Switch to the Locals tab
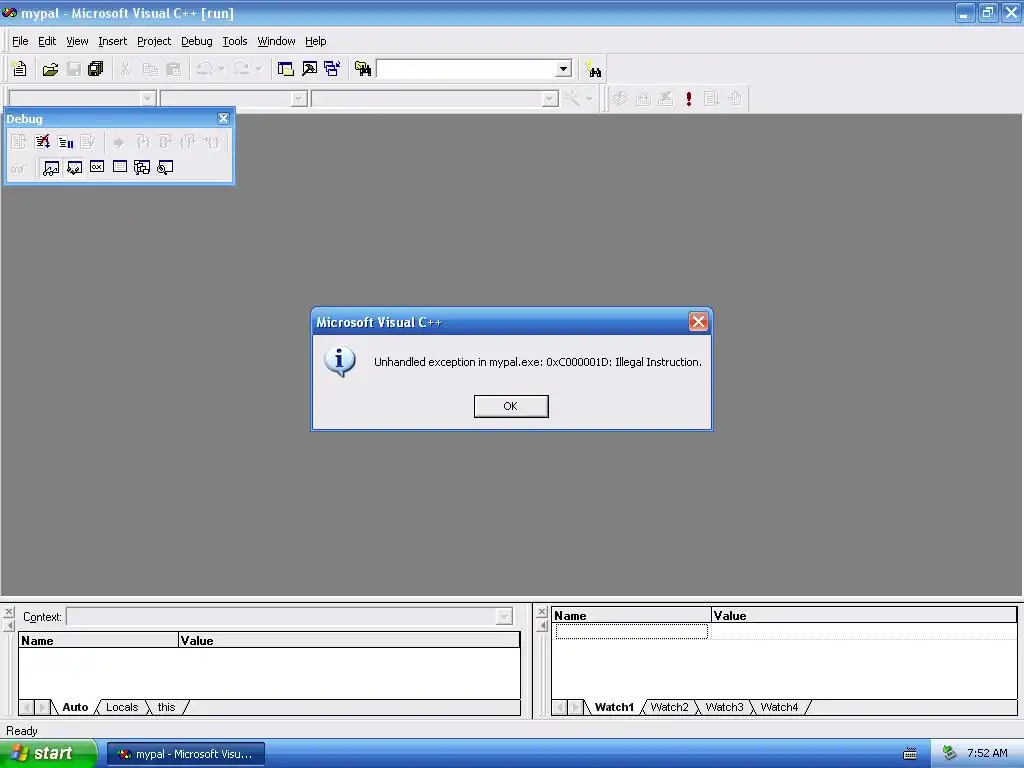This screenshot has height=768, width=1024. click(x=122, y=707)
